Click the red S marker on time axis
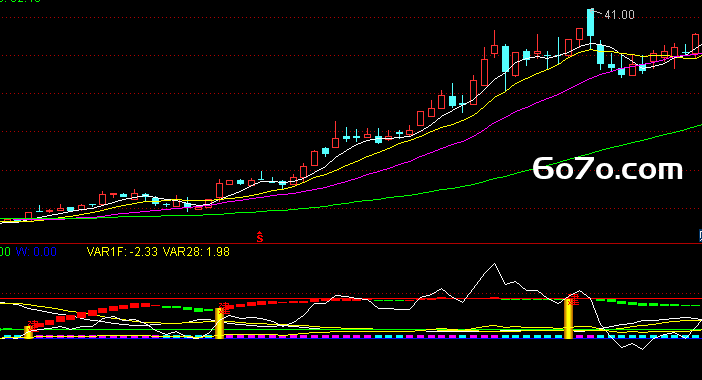This screenshot has width=702, height=380. coord(260,237)
